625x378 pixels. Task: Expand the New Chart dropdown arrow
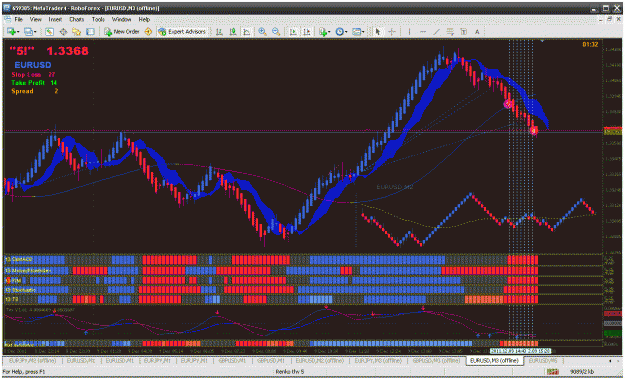pyautogui.click(x=18, y=32)
